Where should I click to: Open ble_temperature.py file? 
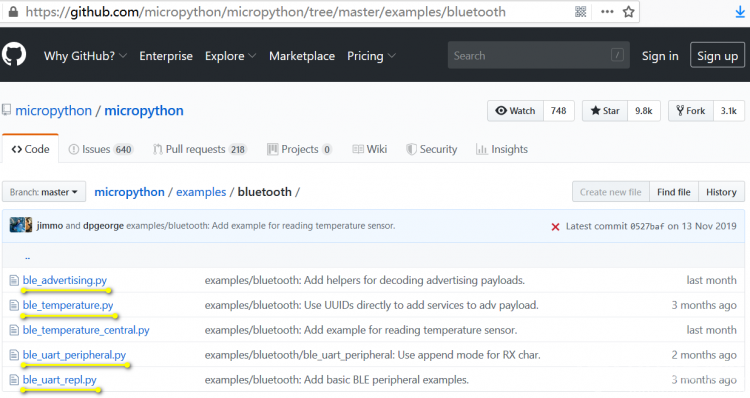[x=68, y=305]
